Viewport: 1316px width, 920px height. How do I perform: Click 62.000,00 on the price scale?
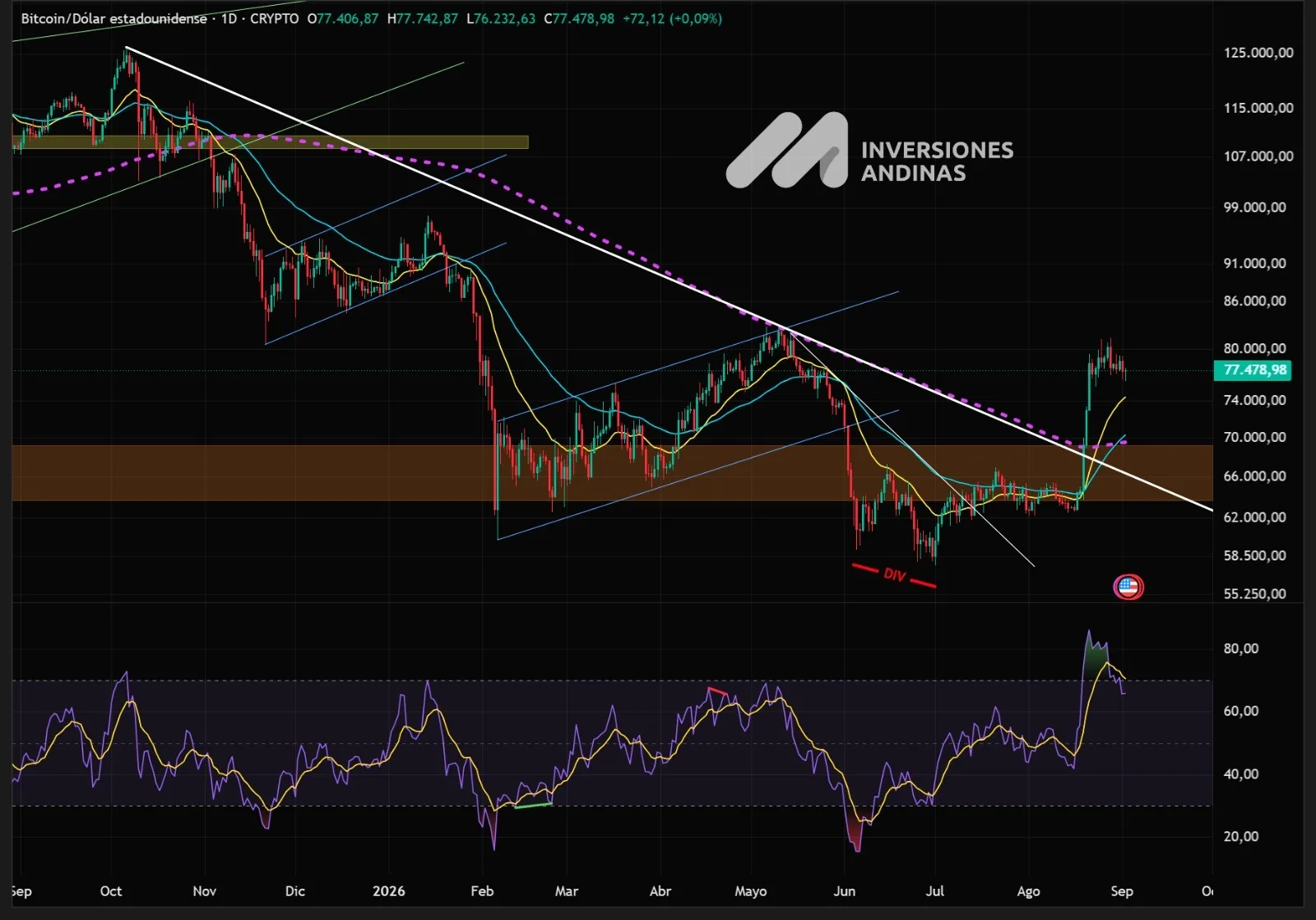coord(1254,517)
